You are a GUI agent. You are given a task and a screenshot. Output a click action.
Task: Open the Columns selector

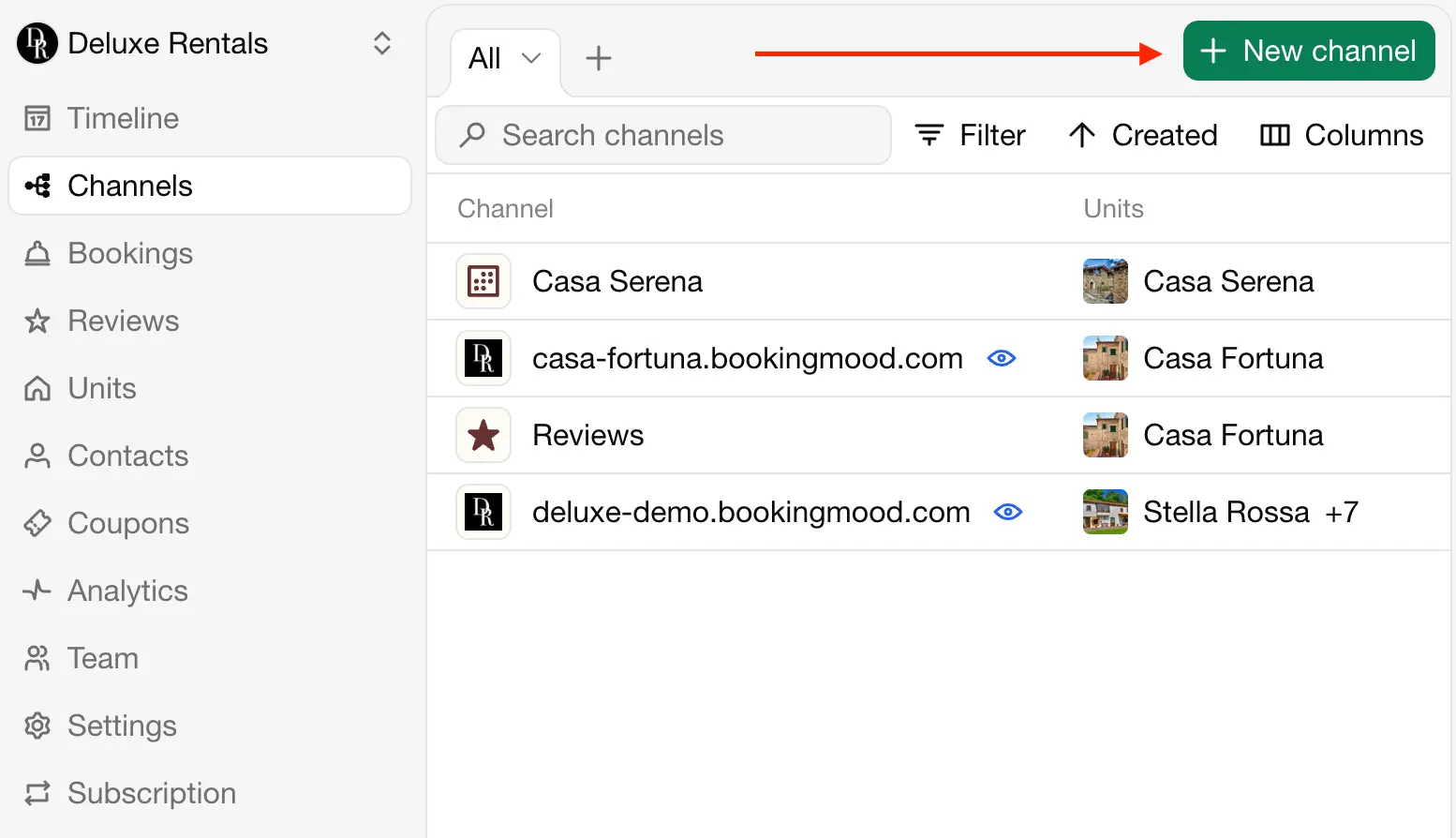coord(1342,135)
